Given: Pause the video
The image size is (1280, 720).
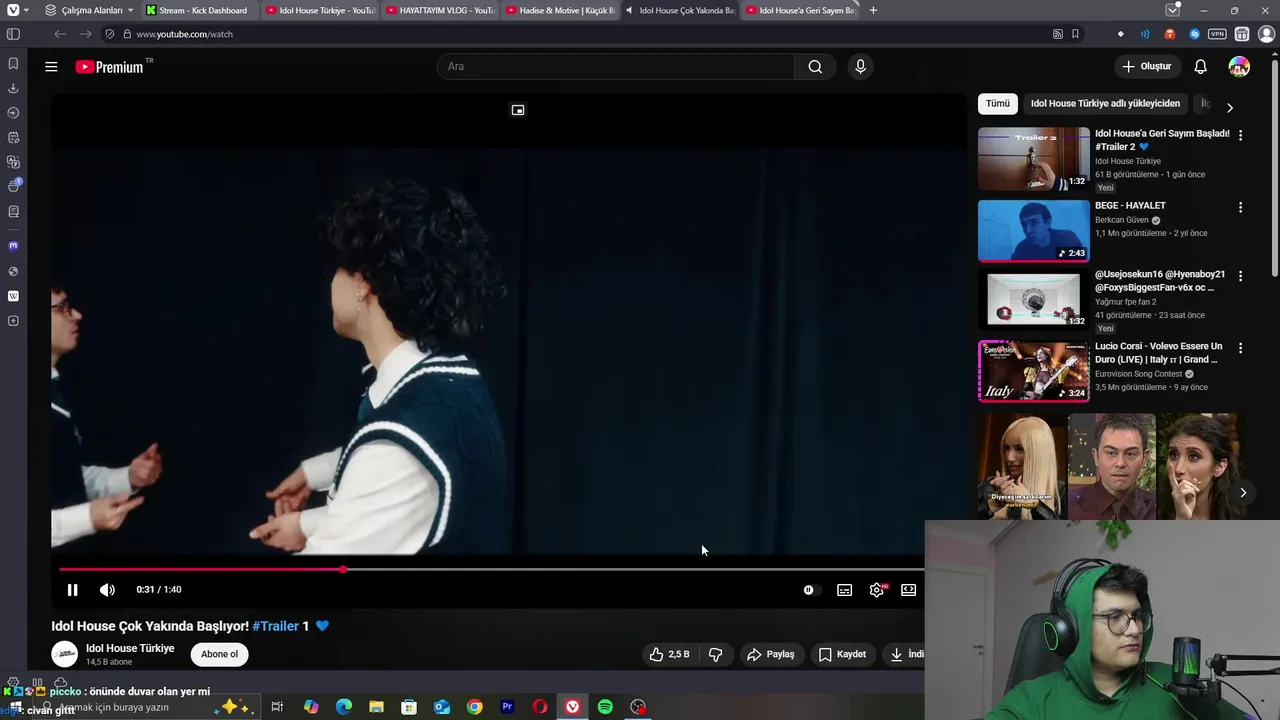Looking at the screenshot, I should click(x=72, y=590).
